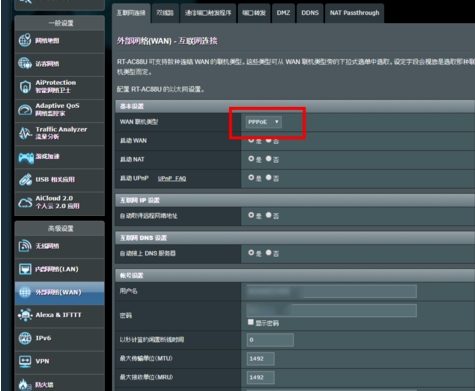
Task: Click the AiCloud 2.0 cloud icon
Action: coord(25,202)
